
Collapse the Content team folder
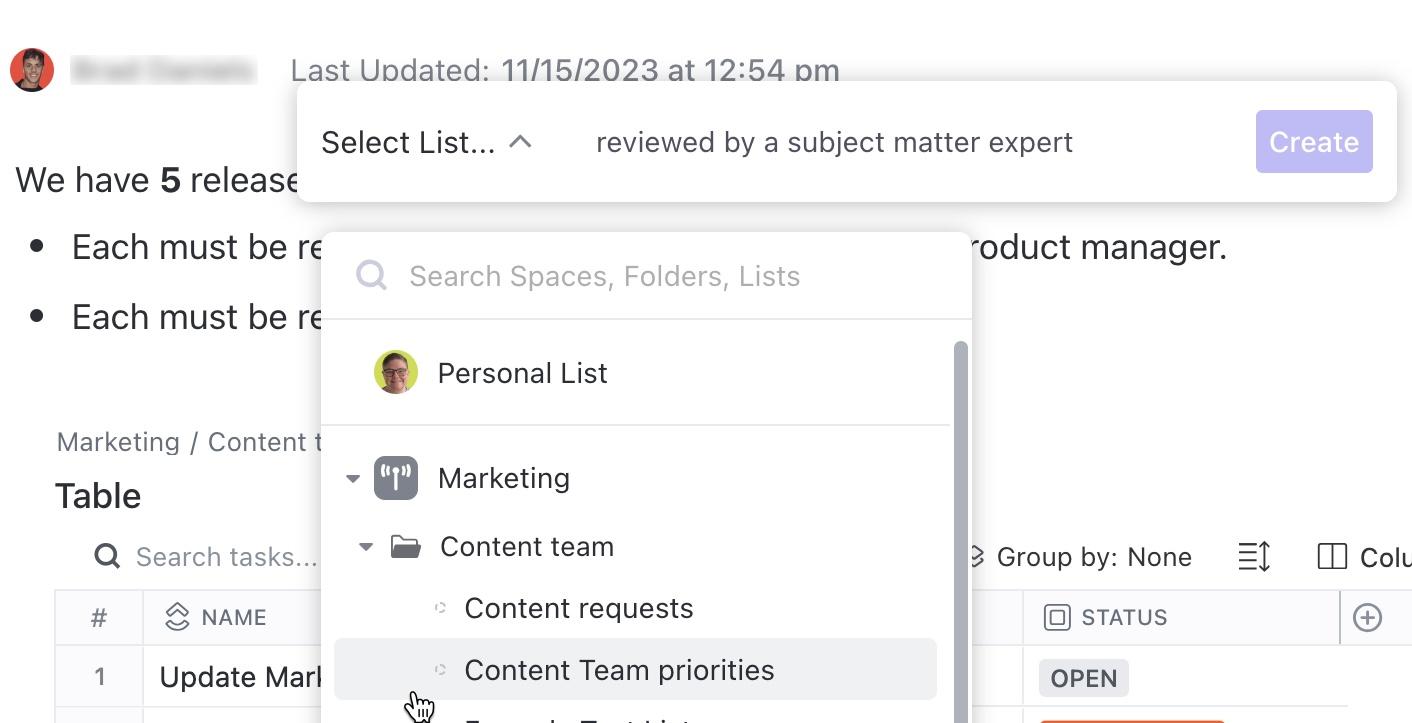pyautogui.click(x=366, y=547)
